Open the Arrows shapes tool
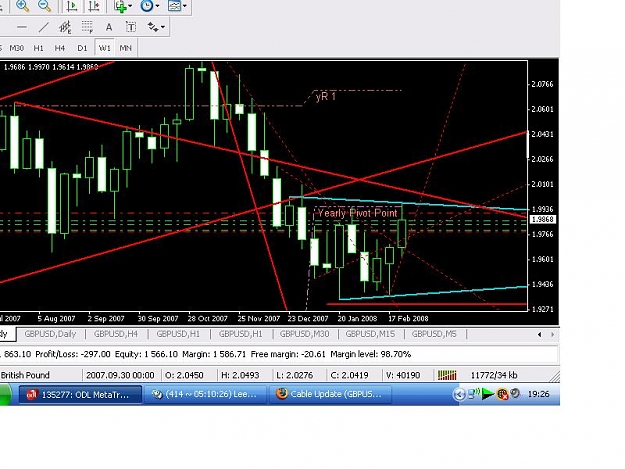The image size is (625, 469). click(x=153, y=27)
